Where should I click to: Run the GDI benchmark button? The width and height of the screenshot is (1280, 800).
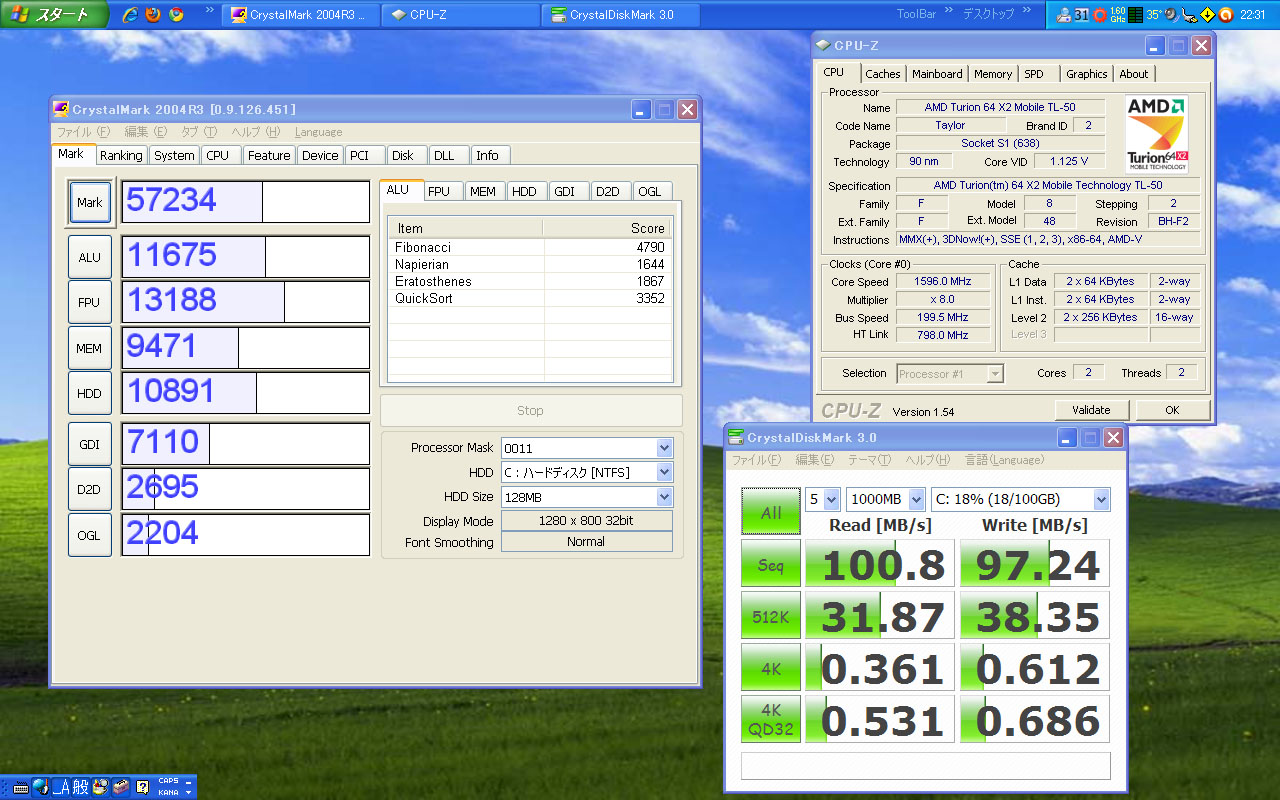click(x=90, y=444)
